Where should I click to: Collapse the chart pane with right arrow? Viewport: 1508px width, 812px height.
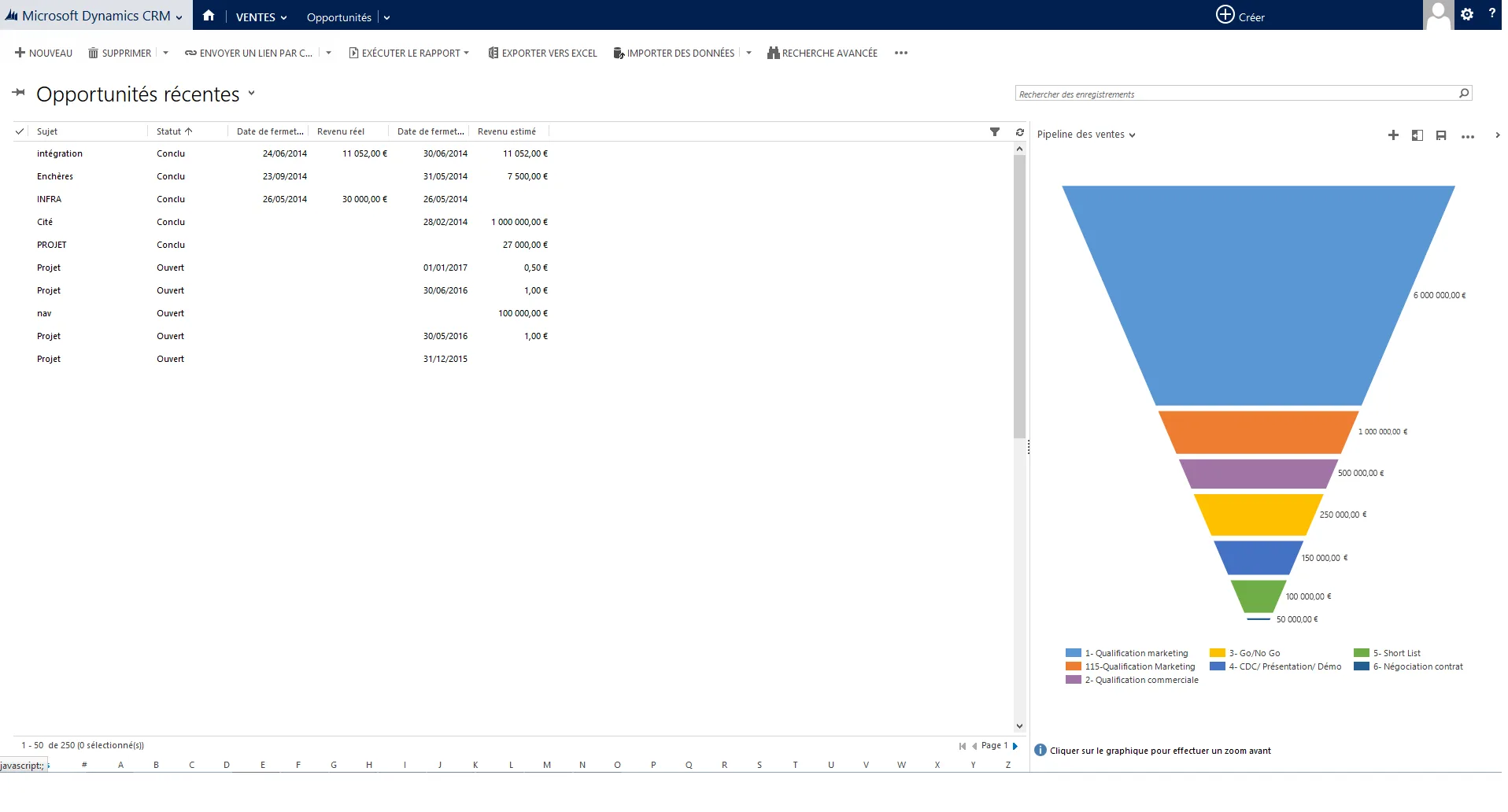[1497, 135]
